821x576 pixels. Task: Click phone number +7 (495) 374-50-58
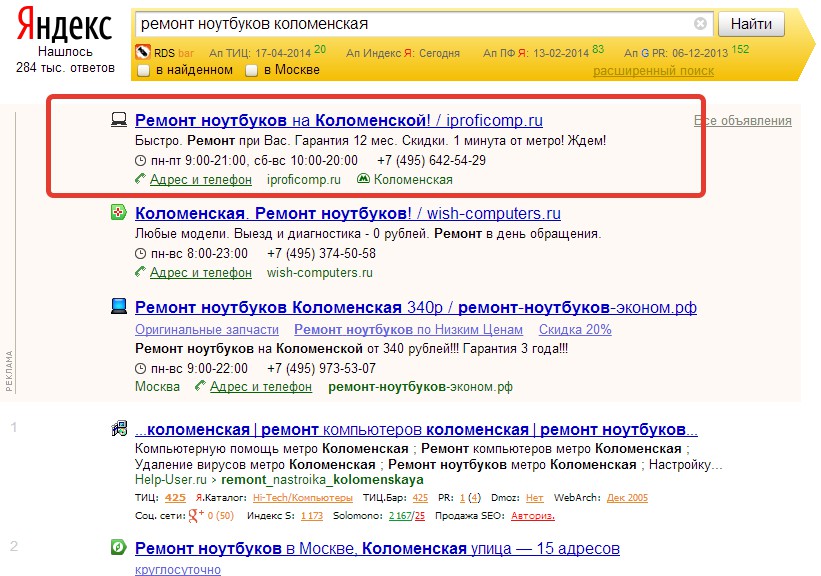(x=321, y=253)
